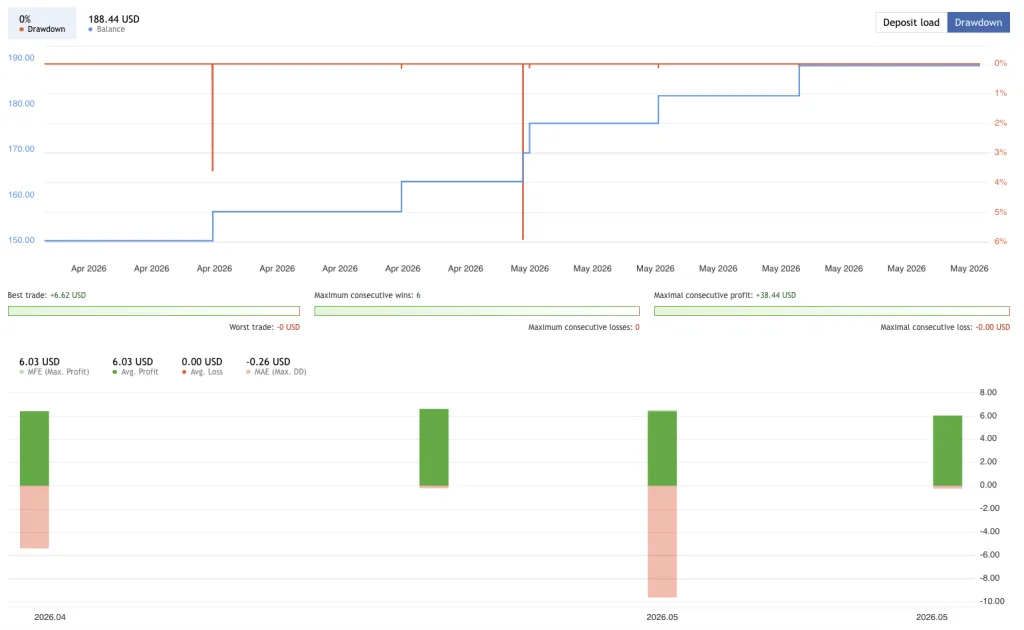Click the 6% drawdown axis label
The image size is (1024, 630).
pos(1000,241)
